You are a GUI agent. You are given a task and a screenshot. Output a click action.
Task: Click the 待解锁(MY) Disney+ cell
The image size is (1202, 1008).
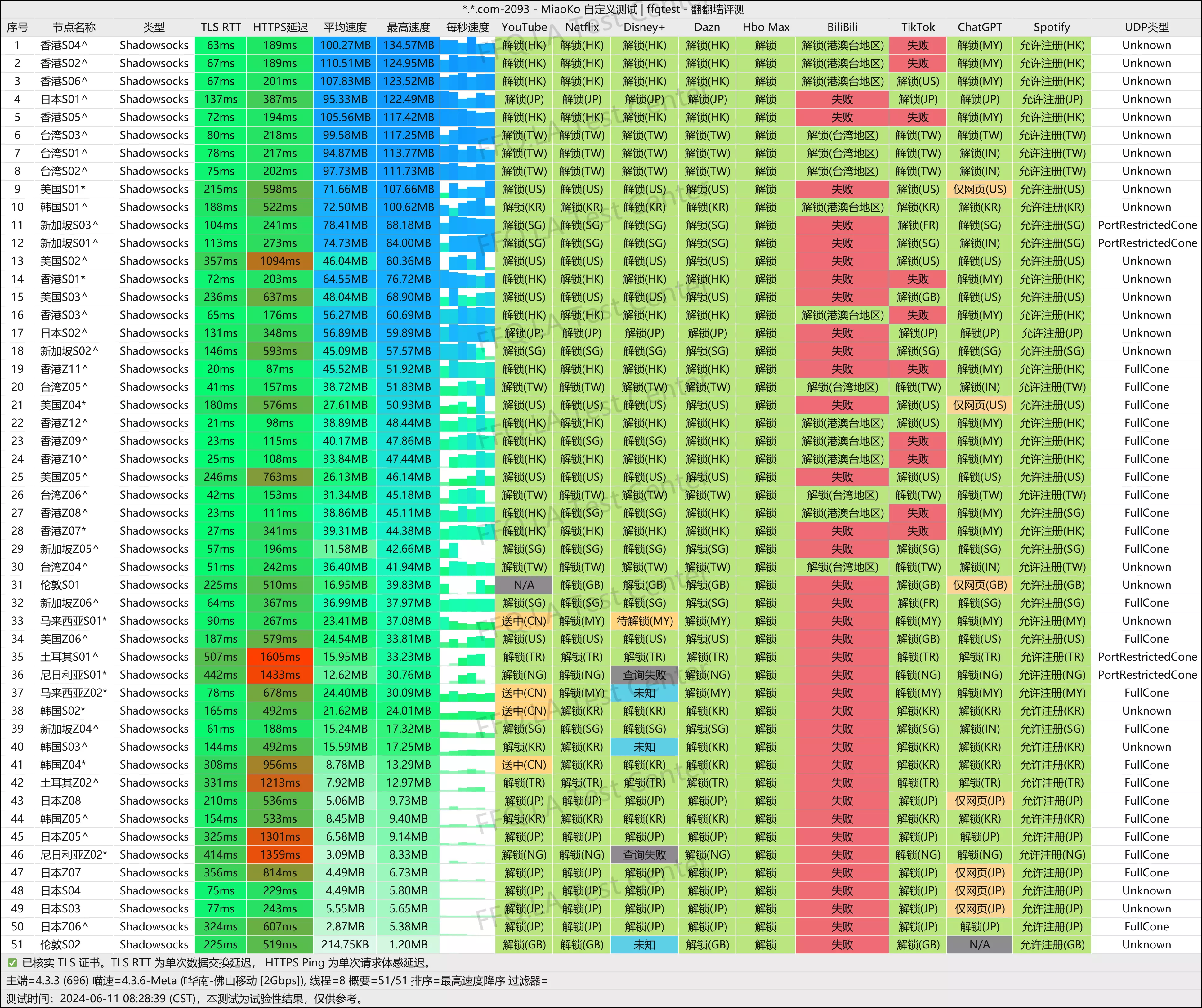[x=644, y=621]
